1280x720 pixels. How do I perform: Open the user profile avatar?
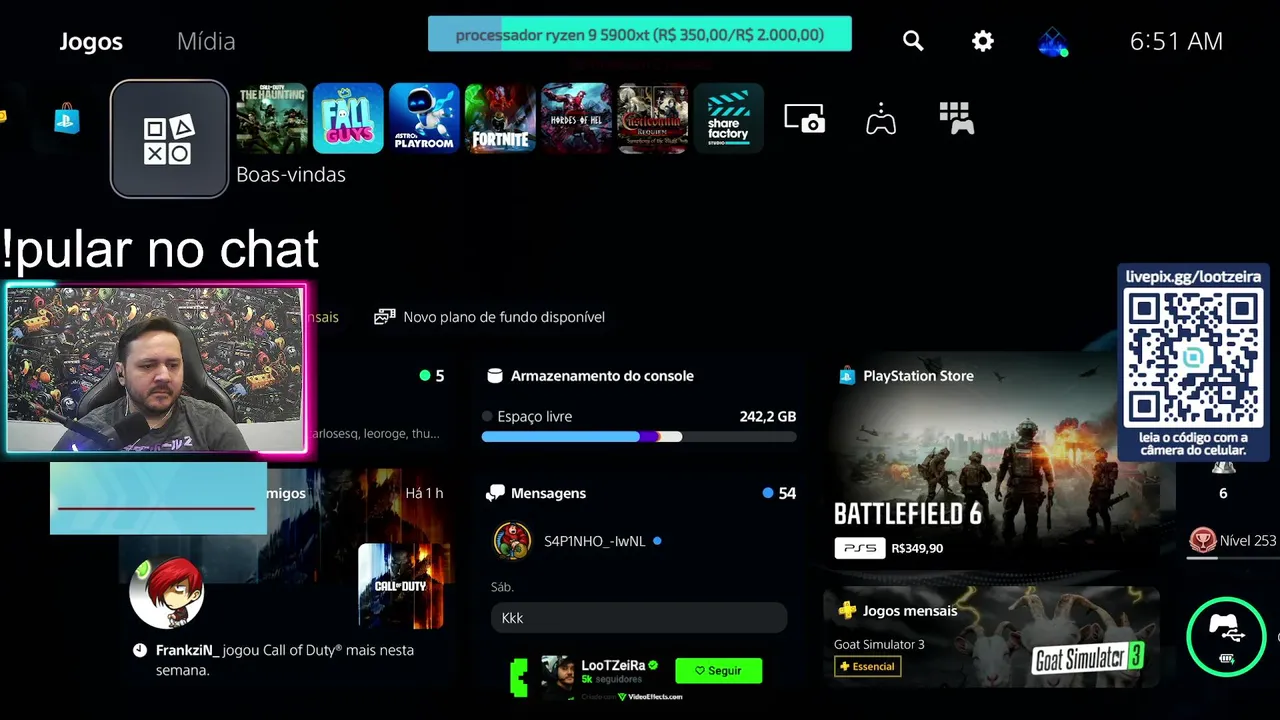click(x=1053, y=41)
